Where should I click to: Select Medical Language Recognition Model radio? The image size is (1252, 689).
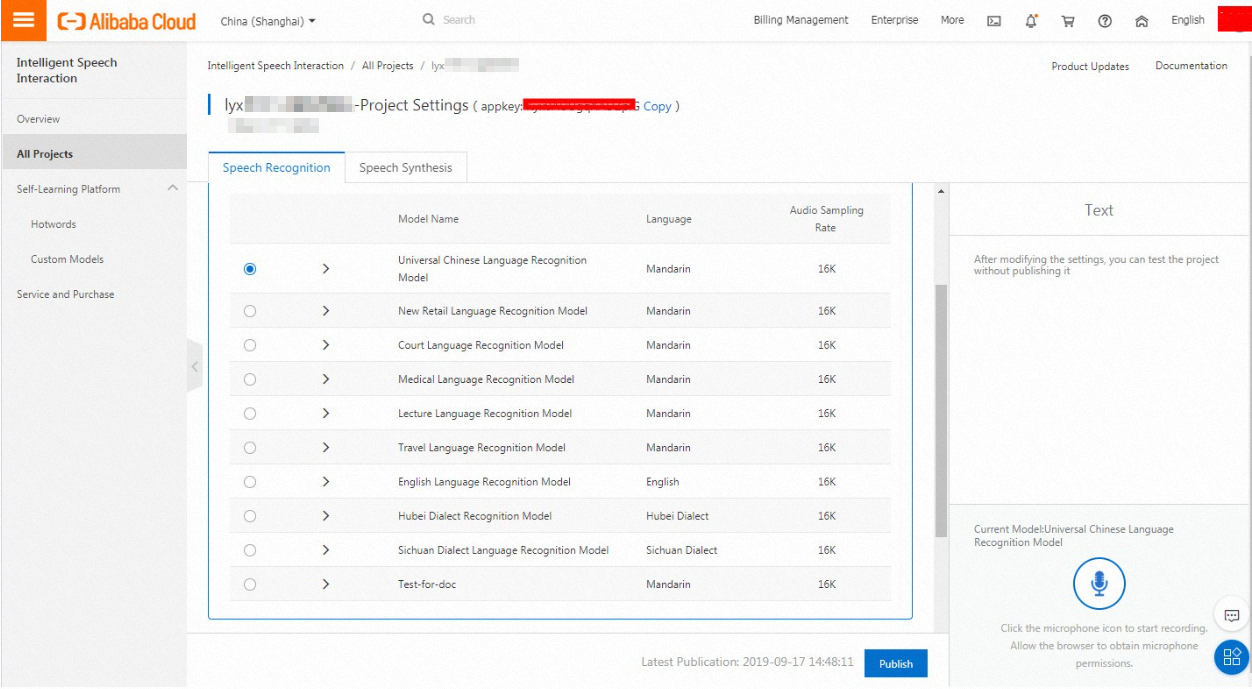tap(250, 379)
